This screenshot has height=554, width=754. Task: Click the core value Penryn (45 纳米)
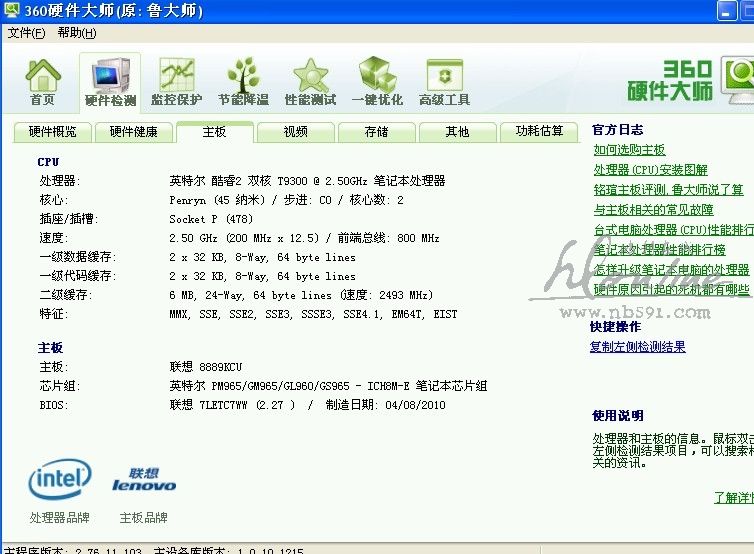pos(287,200)
